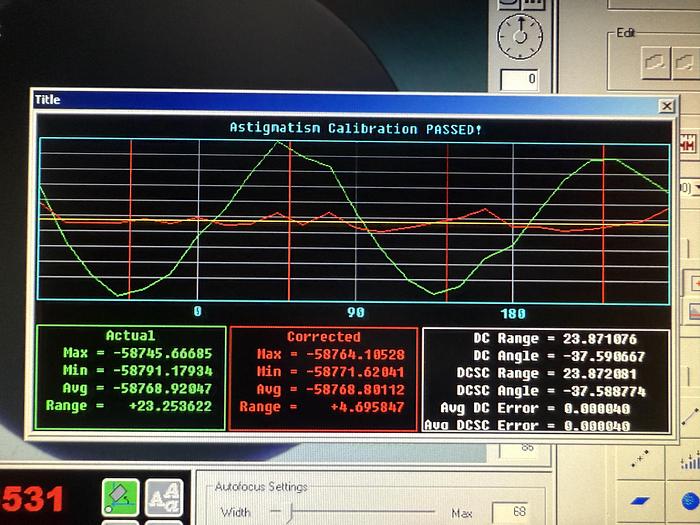The height and width of the screenshot is (525, 700).
Task: Click the histogram bars tool icon
Action: (x=690, y=460)
